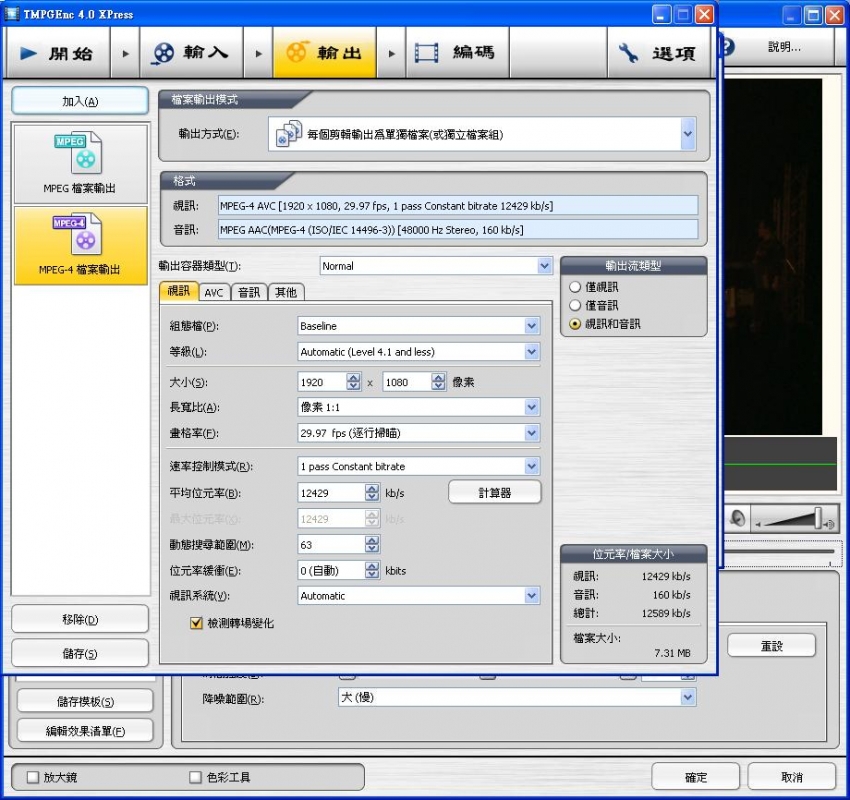Select 僅音訊 (audio only) radio button
The height and width of the screenshot is (800, 850).
coord(575,305)
